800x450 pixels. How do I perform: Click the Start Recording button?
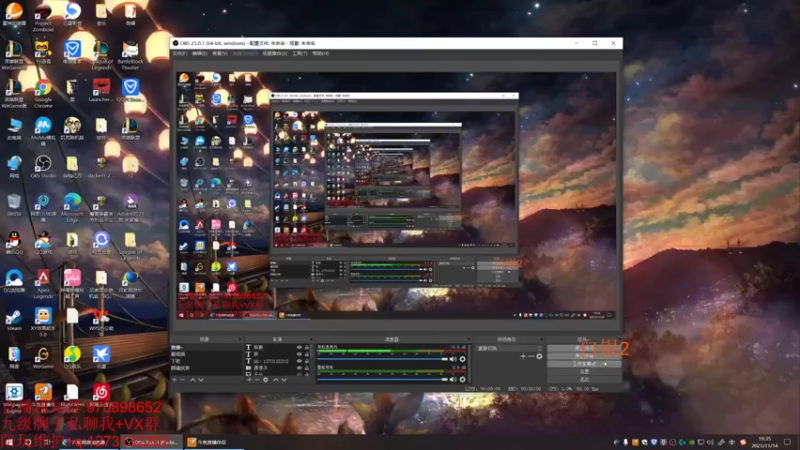point(584,356)
